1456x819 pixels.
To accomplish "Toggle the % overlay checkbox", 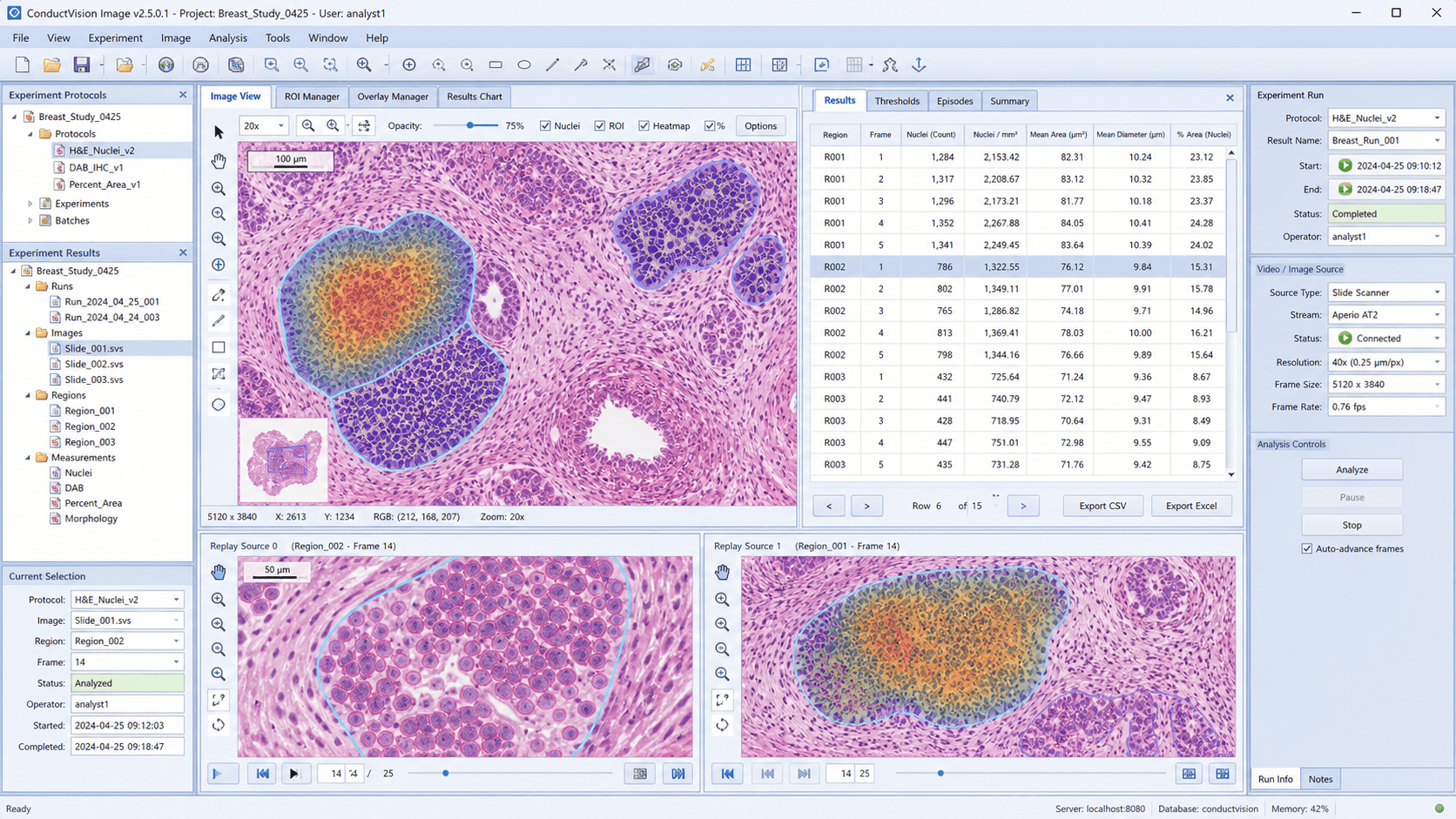I will (709, 126).
